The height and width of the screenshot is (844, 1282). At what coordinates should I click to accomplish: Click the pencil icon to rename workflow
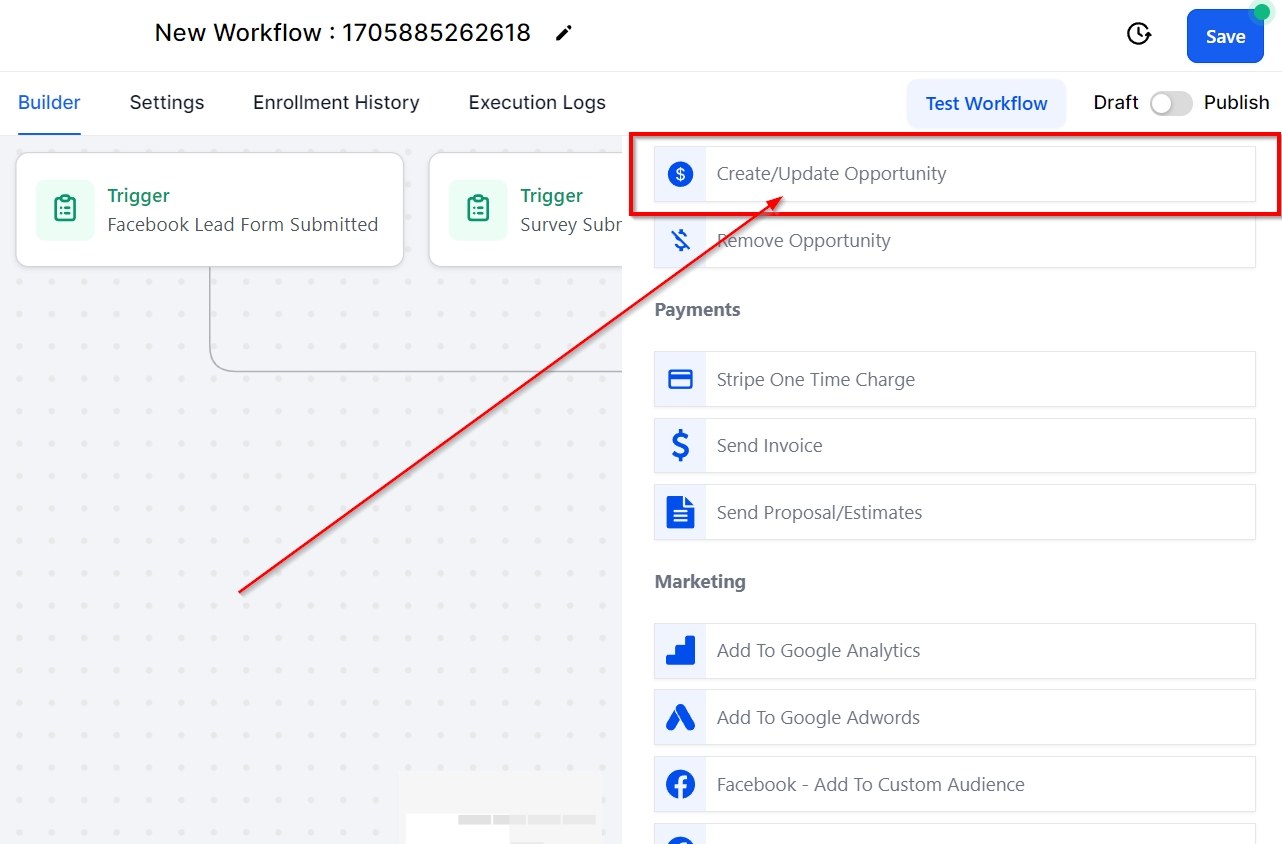pos(564,33)
